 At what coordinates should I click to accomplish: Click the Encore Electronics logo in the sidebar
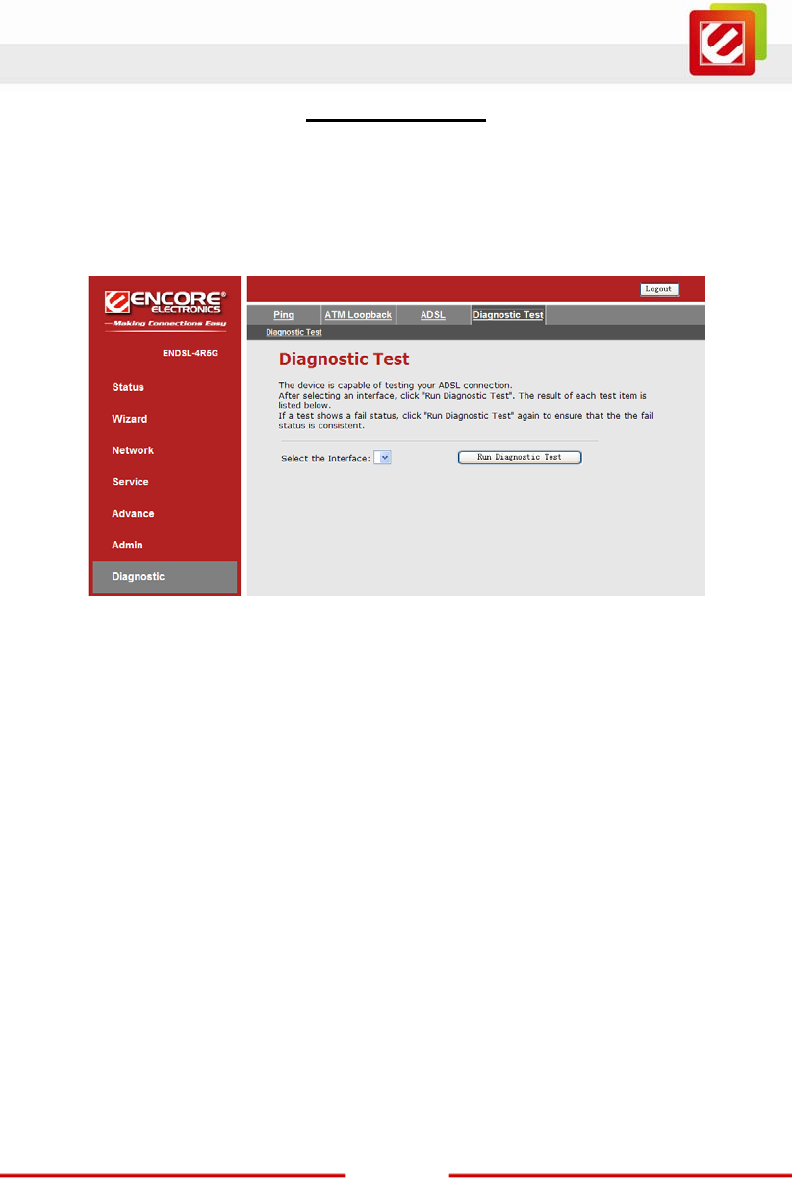click(165, 309)
